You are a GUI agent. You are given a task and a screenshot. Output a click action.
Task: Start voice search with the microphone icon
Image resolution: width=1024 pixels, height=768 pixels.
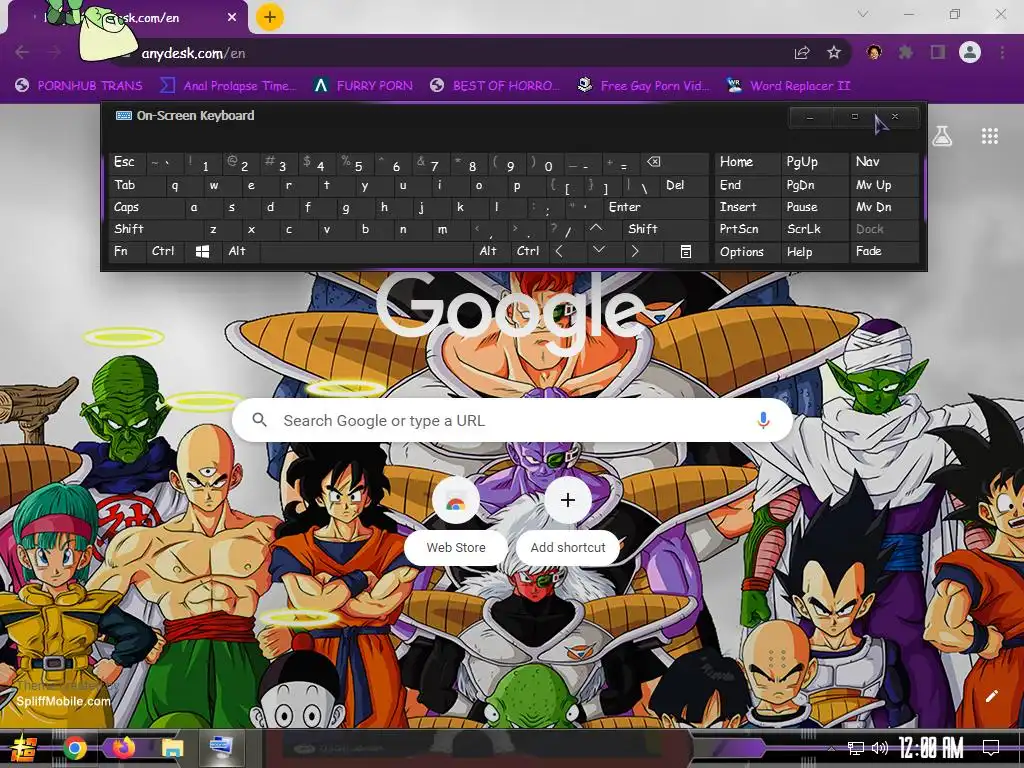click(763, 421)
